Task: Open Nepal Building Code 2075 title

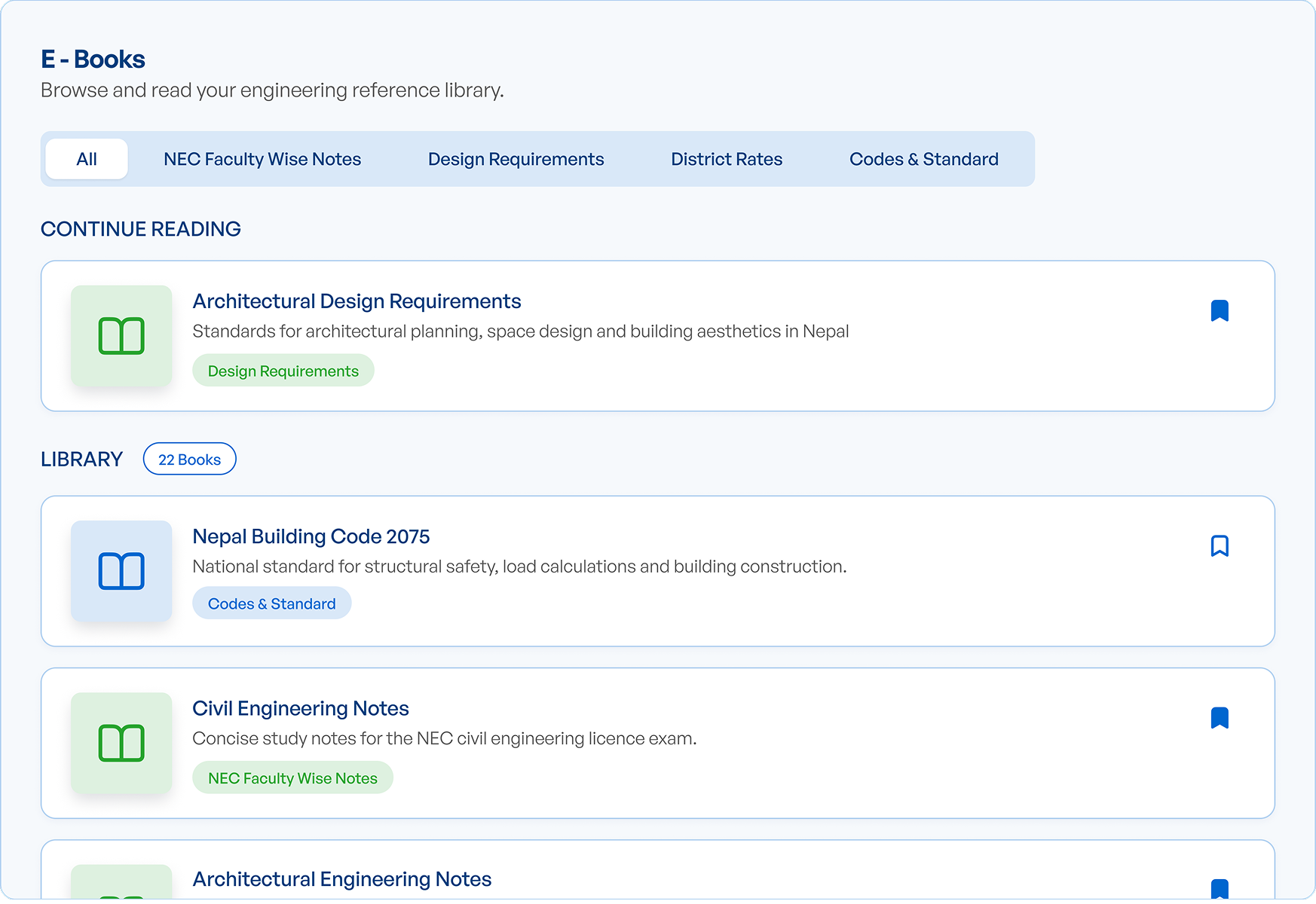Action: (x=311, y=536)
